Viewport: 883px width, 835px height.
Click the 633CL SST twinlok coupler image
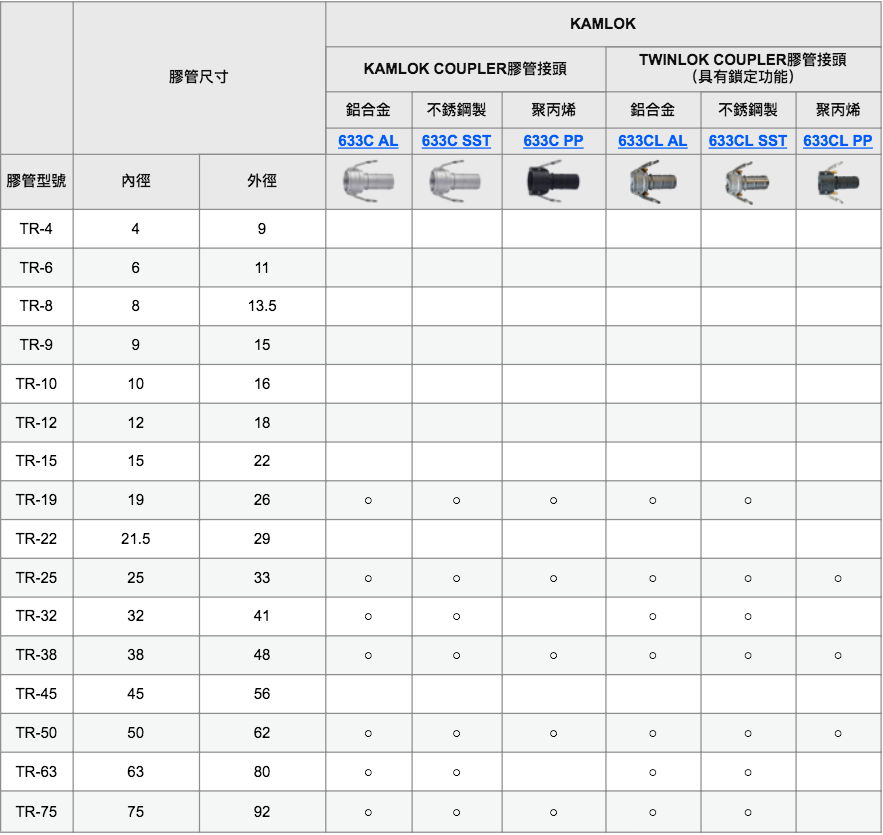(x=747, y=181)
